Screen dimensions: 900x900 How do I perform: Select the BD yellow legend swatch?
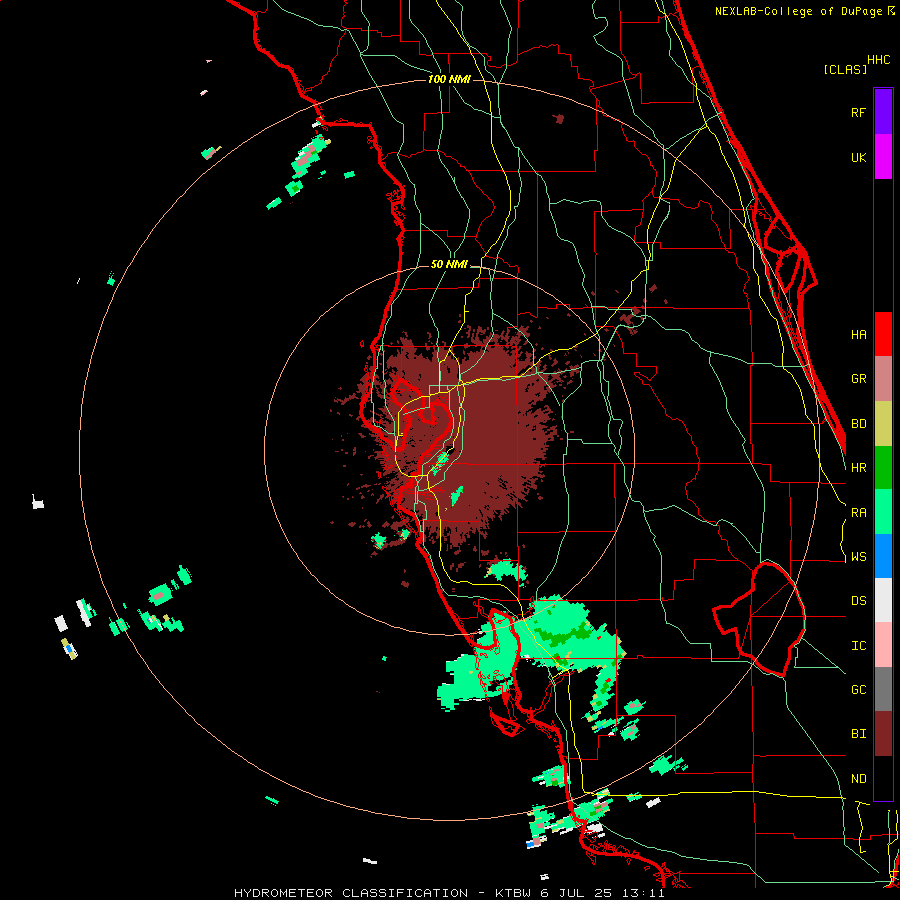pos(883,424)
